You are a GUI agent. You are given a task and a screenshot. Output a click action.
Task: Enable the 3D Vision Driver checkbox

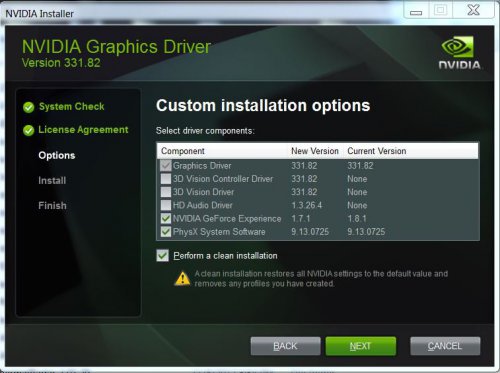coord(166,192)
